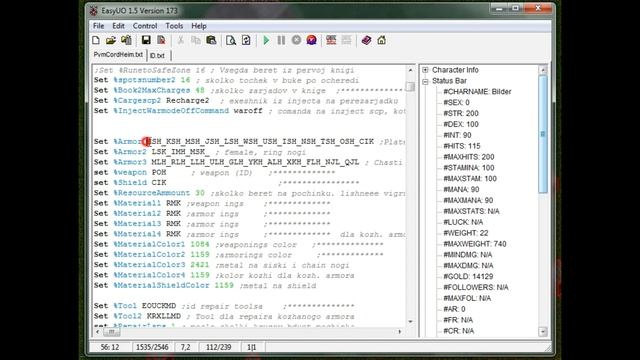This screenshot has height=360, width=640.
Task: Click the editor vertical scrollbar down arrow
Action: point(410,322)
